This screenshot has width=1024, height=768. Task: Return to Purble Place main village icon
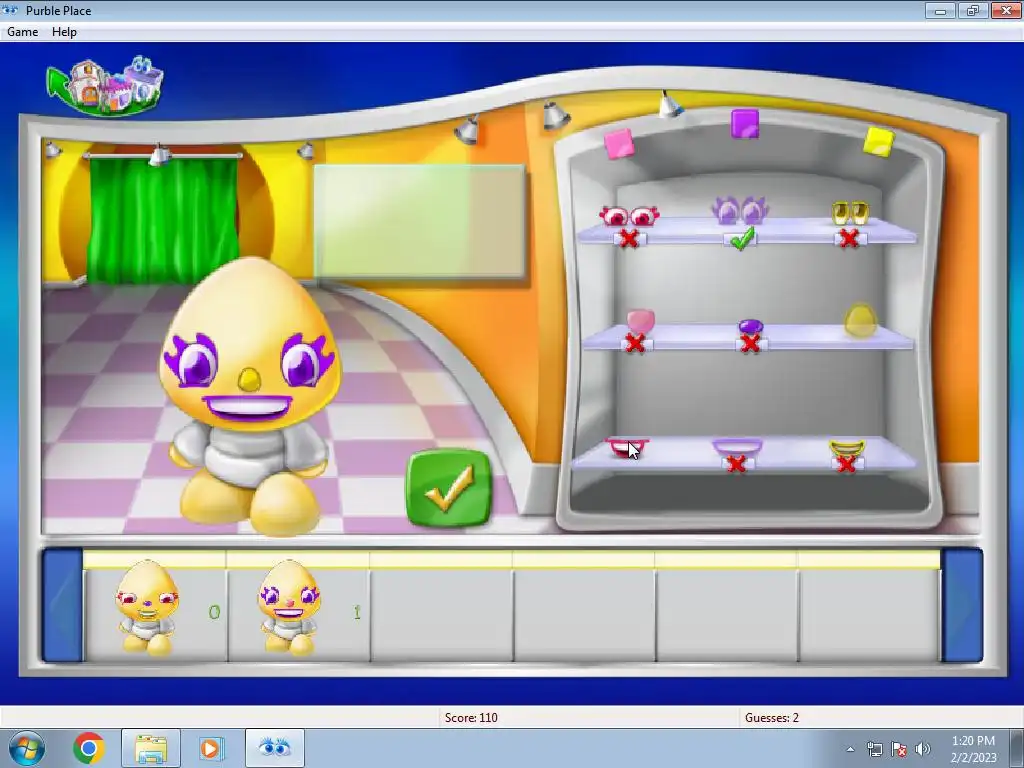pyautogui.click(x=106, y=86)
